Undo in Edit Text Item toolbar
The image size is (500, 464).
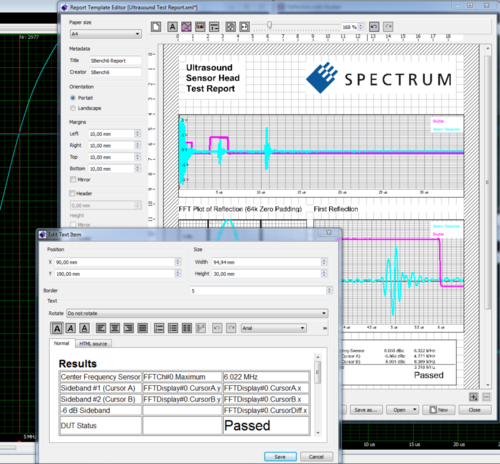click(217, 328)
